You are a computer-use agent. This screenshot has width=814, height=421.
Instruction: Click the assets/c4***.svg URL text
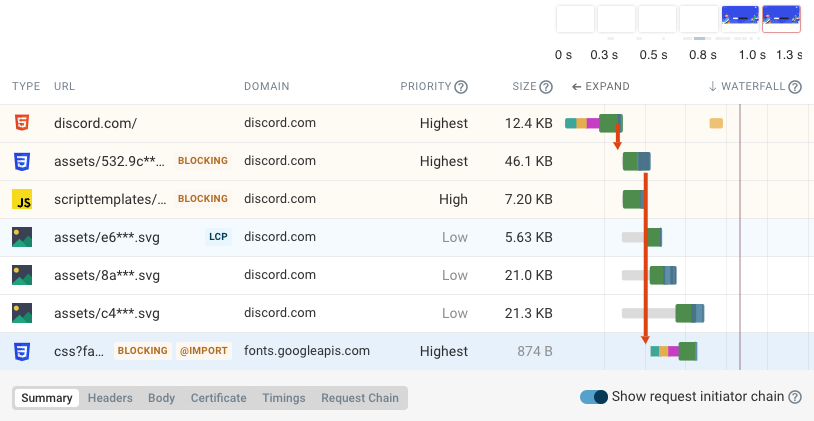[107, 313]
